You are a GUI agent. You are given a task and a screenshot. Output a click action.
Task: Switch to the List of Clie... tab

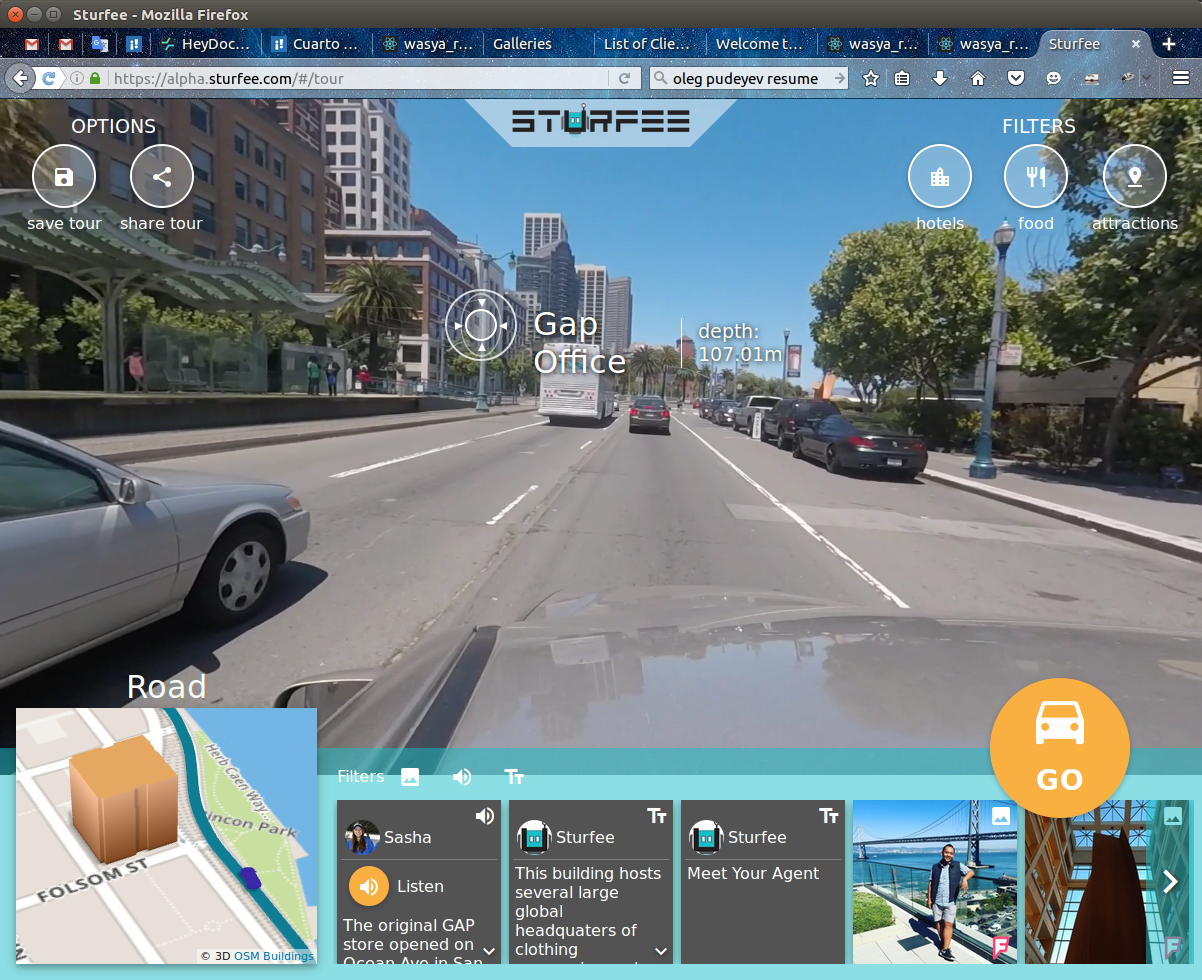click(x=647, y=44)
